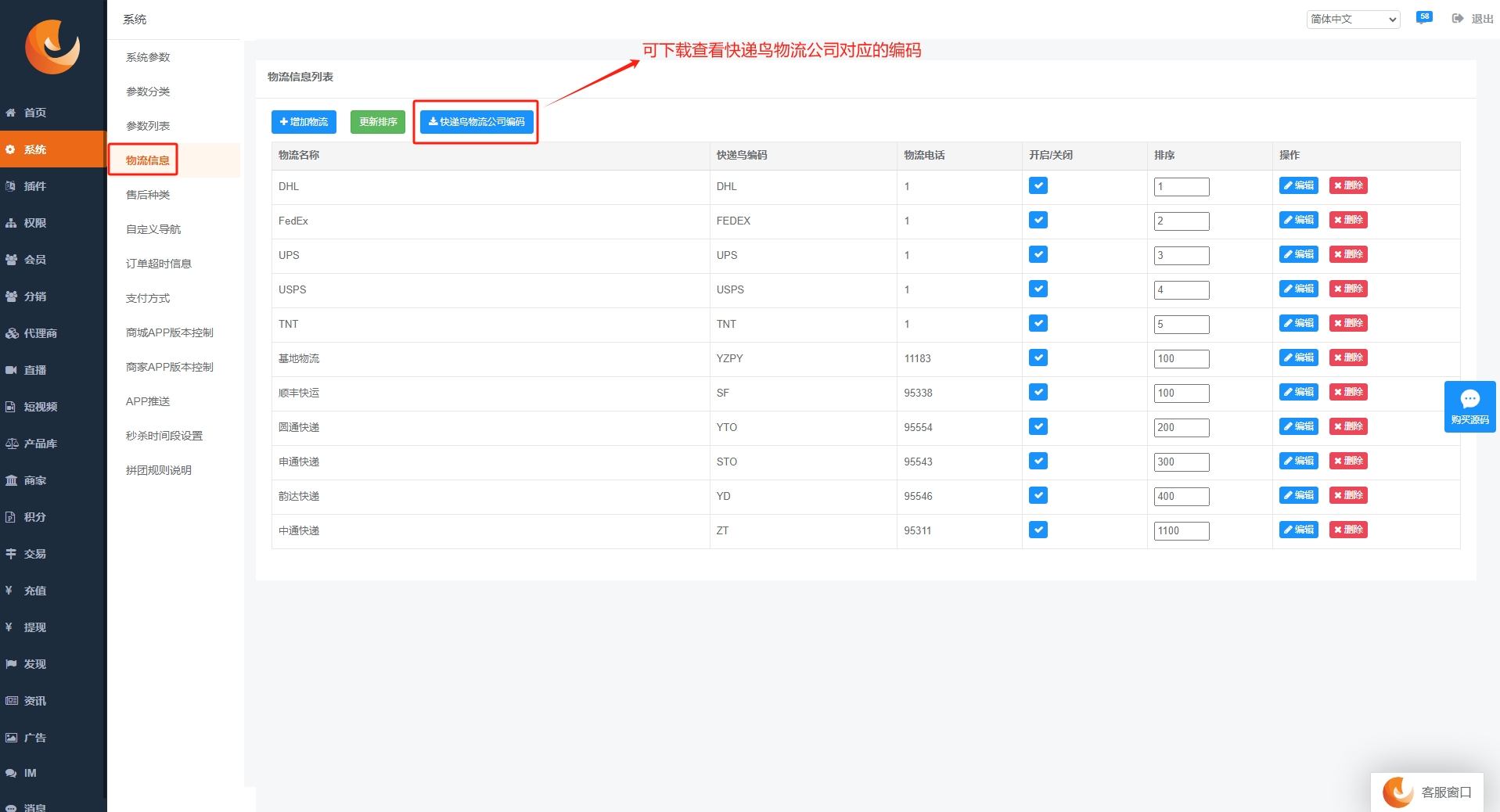Toggle the enable checkbox for 圆通快递
Image resolution: width=1500 pixels, height=812 pixels.
1038,426
